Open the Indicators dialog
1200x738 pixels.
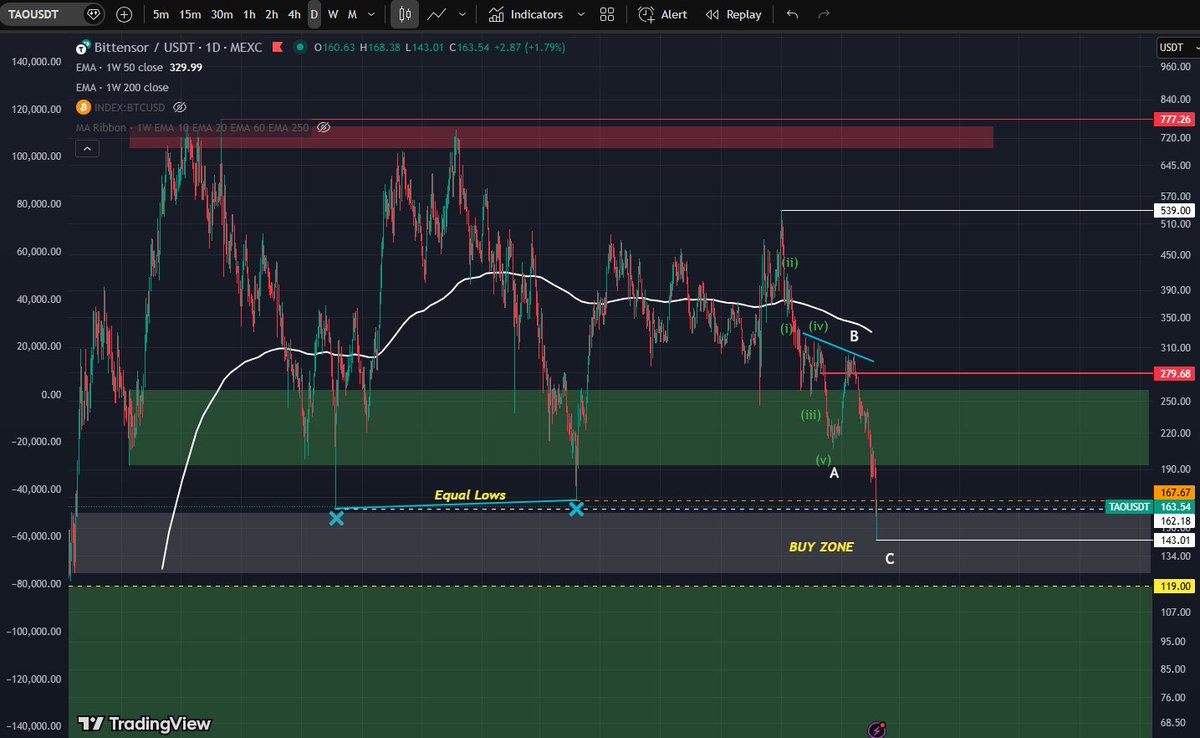525,15
